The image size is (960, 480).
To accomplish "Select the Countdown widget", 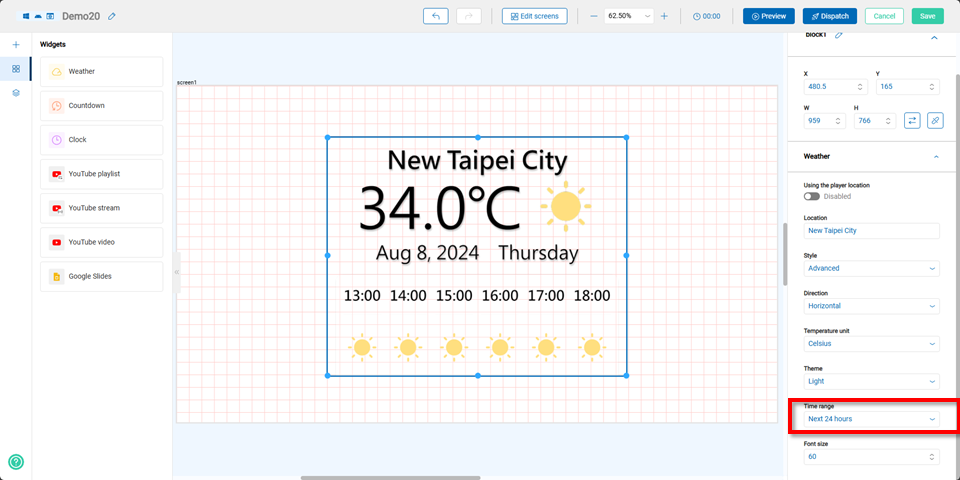I will point(101,106).
